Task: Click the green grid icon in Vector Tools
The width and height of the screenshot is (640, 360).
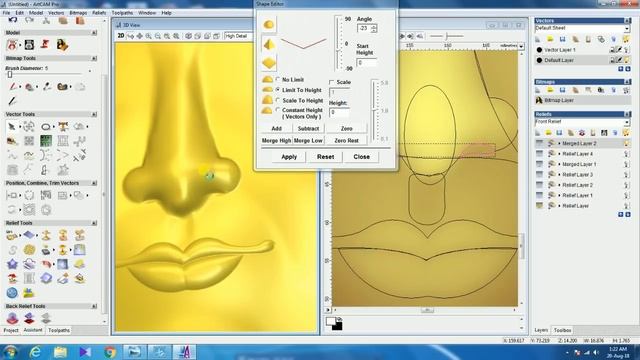Action: (46, 141)
